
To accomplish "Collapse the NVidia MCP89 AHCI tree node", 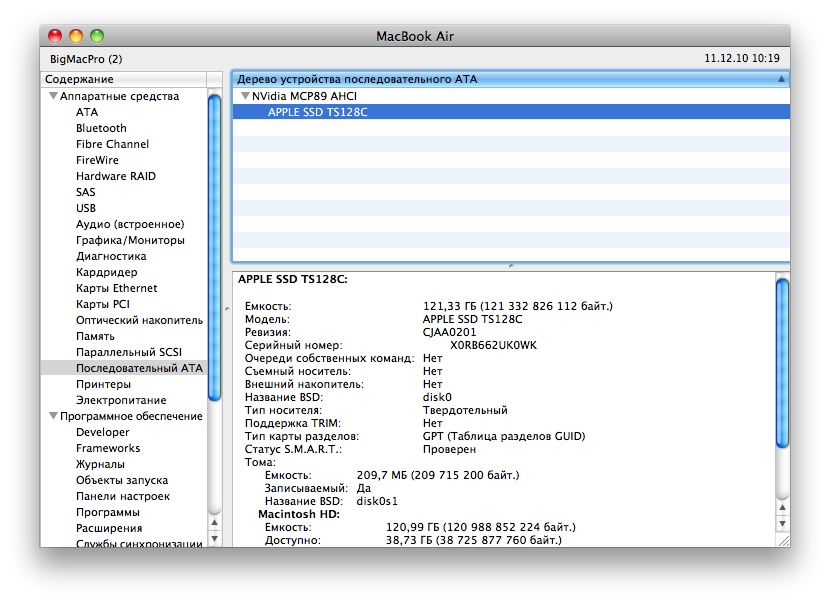I will coord(245,97).
